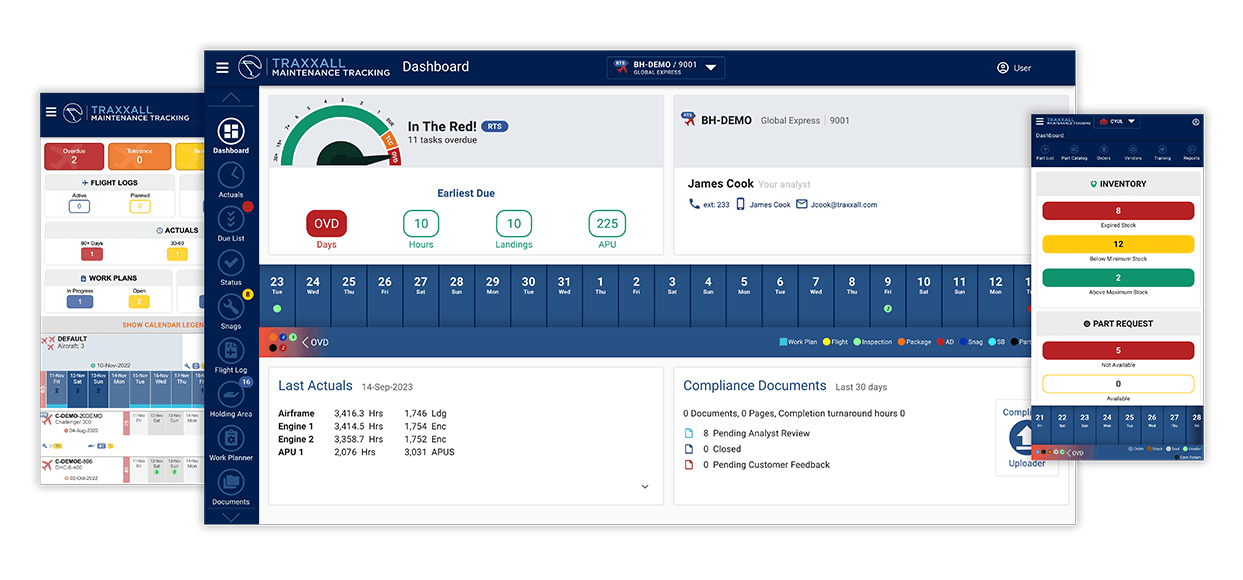
Task: Click the Work Plans Open count
Action: tap(140, 302)
